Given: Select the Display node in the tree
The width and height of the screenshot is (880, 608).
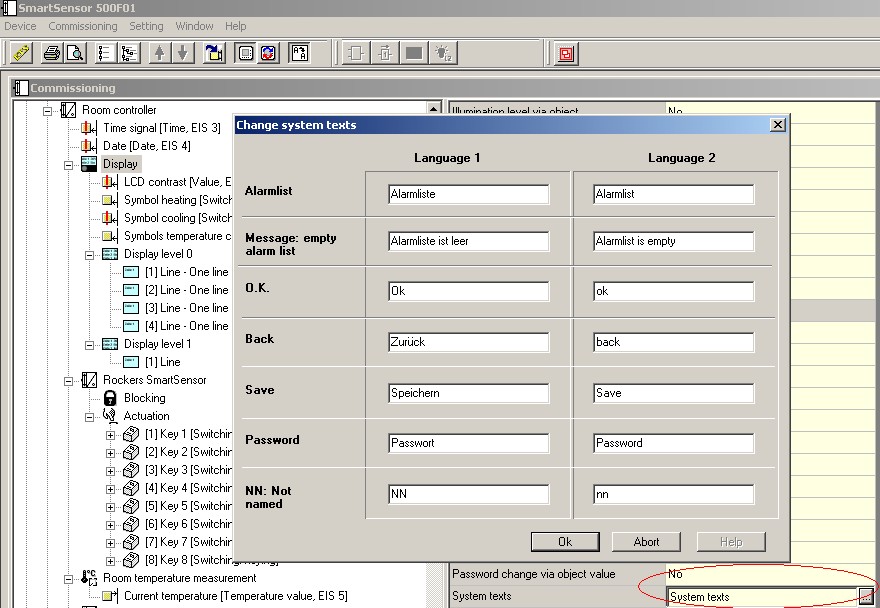Looking at the screenshot, I should click(x=120, y=164).
